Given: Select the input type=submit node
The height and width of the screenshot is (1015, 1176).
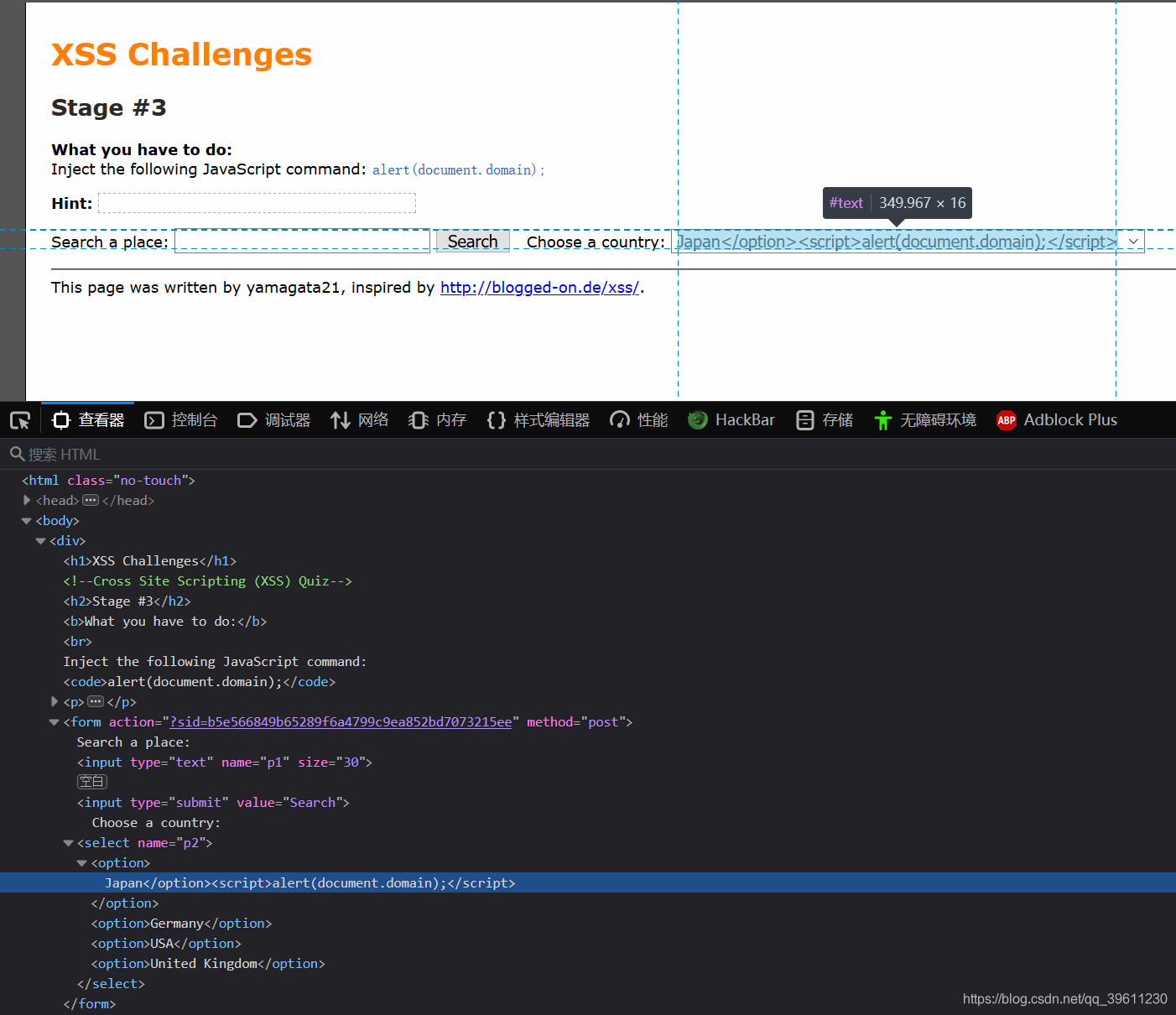Looking at the screenshot, I should tap(213, 803).
